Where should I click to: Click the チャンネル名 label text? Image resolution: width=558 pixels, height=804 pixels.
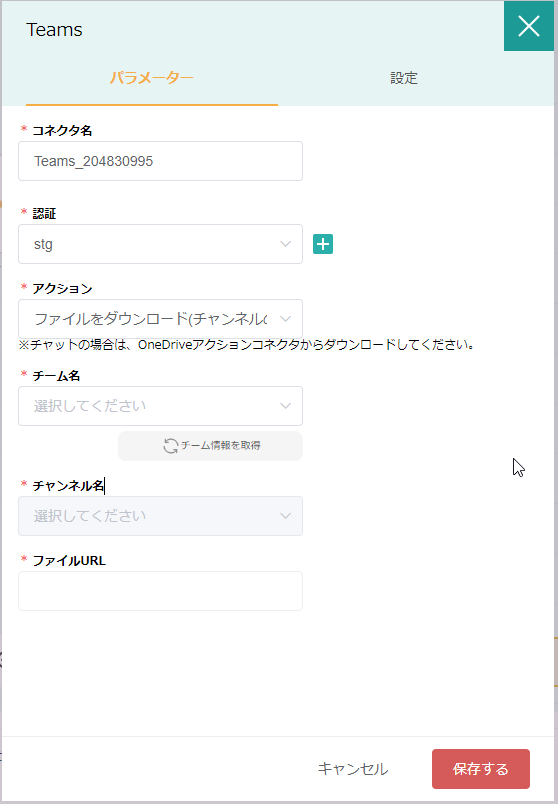[x=68, y=486]
